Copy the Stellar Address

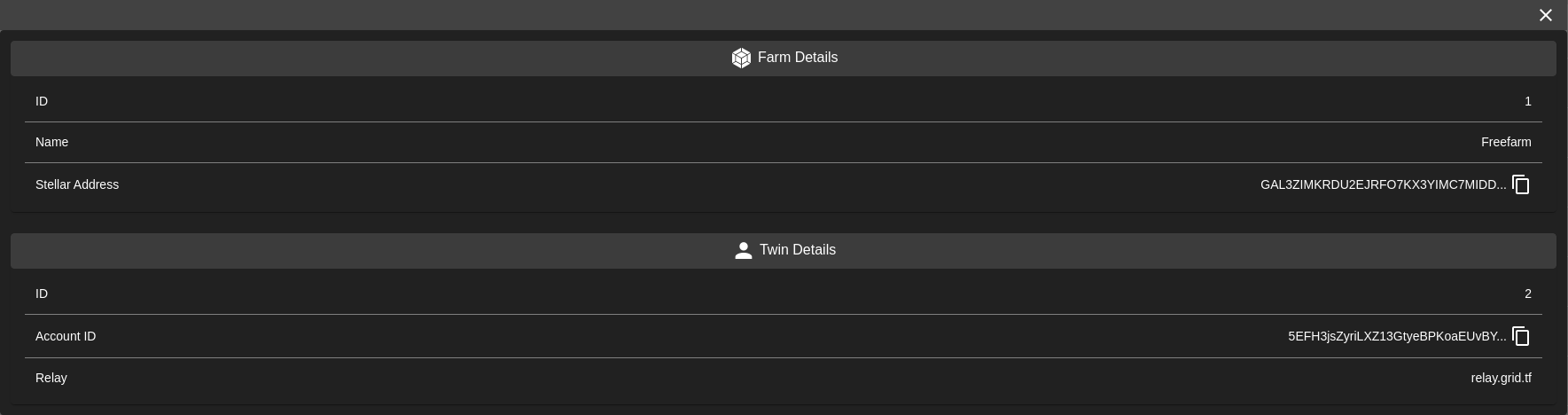1521,184
